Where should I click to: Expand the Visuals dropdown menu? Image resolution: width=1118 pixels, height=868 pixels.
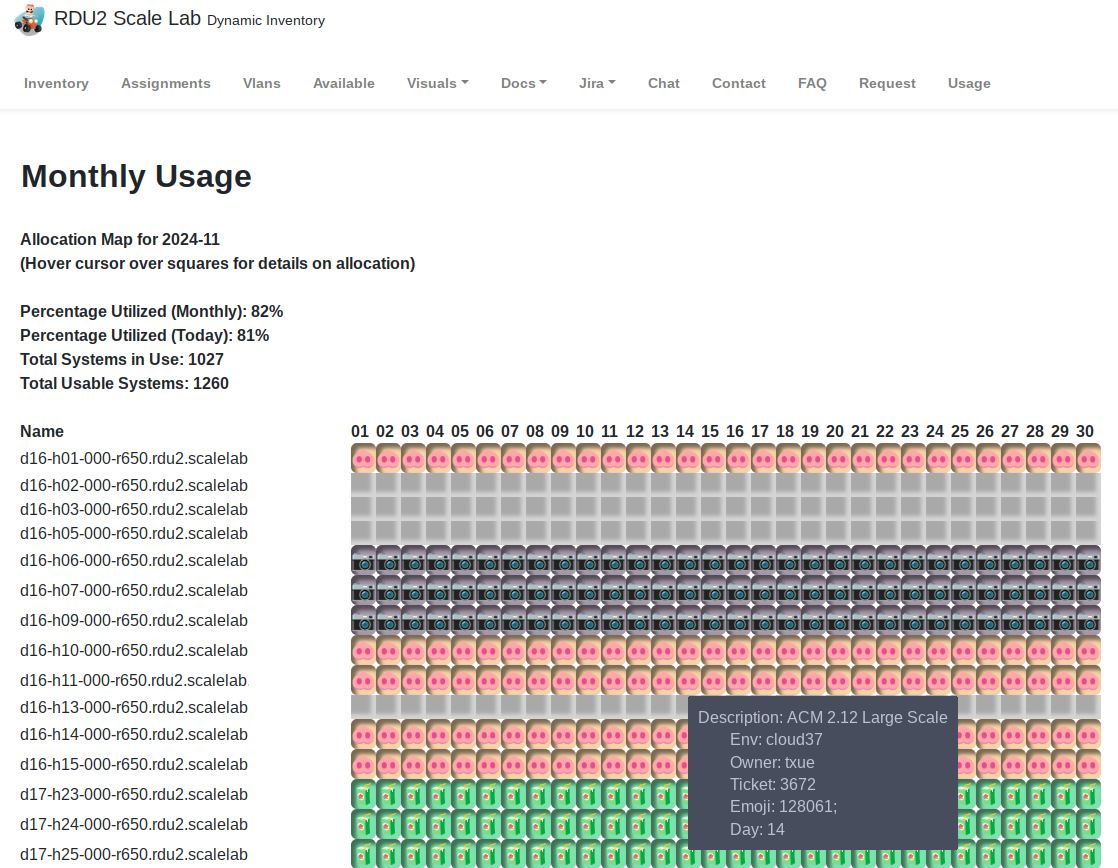(x=437, y=84)
